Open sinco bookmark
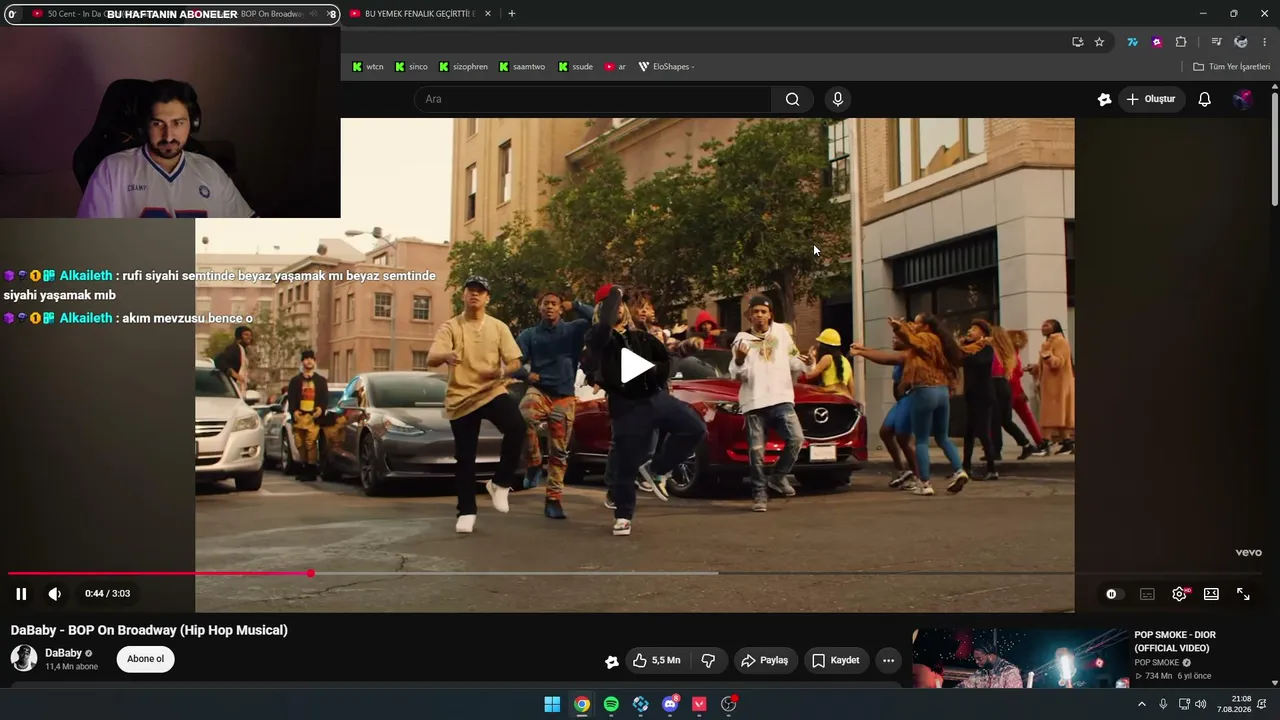Image resolution: width=1280 pixels, height=720 pixels. (x=411, y=67)
